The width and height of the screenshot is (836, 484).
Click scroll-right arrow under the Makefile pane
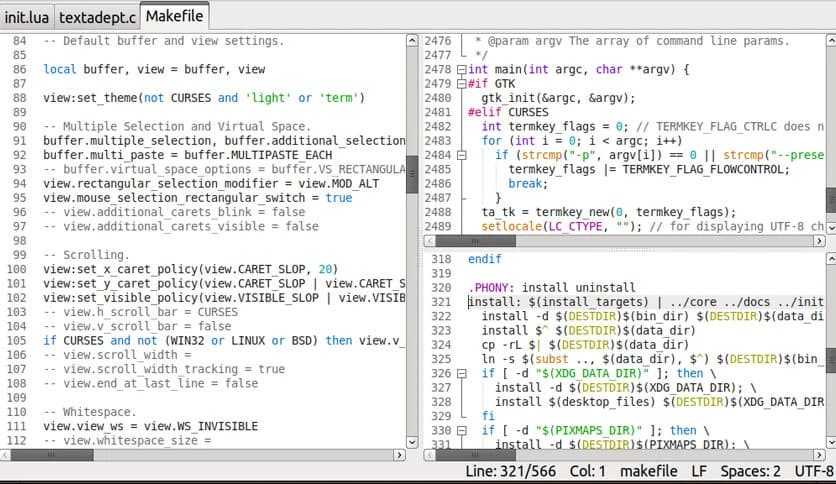819,455
